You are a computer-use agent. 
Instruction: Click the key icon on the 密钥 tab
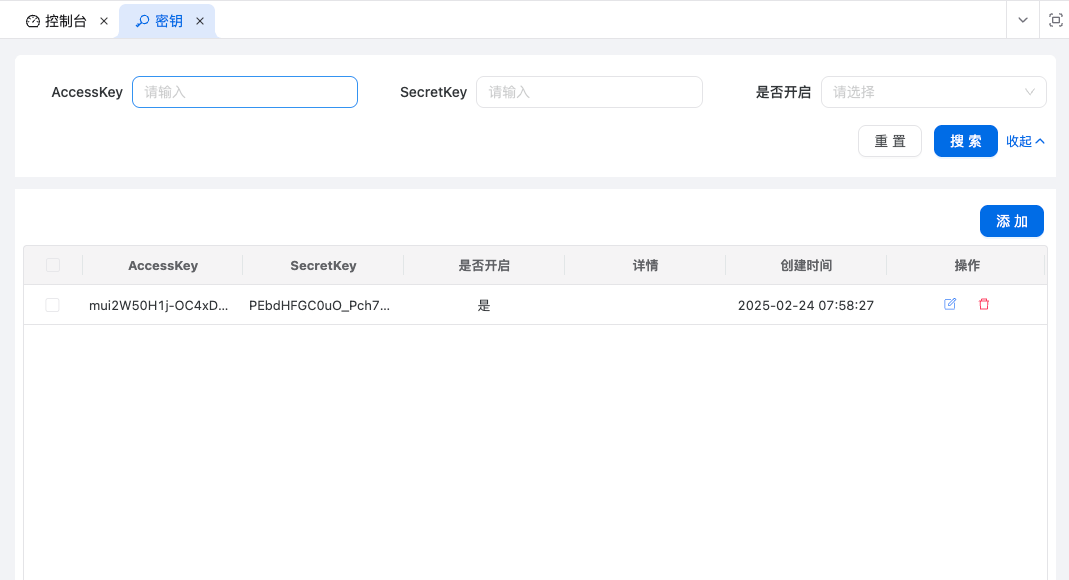point(142,21)
